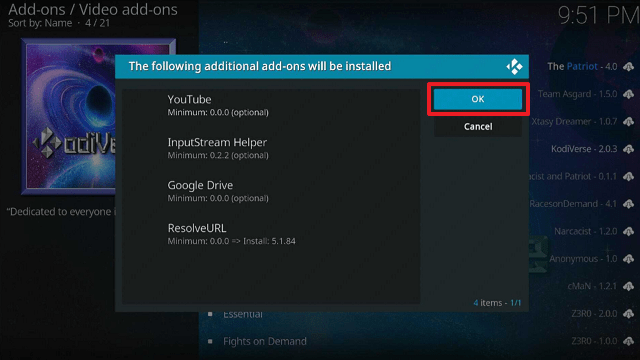
Task: Click Cancel in the add-ons dialog
Action: pos(478,127)
